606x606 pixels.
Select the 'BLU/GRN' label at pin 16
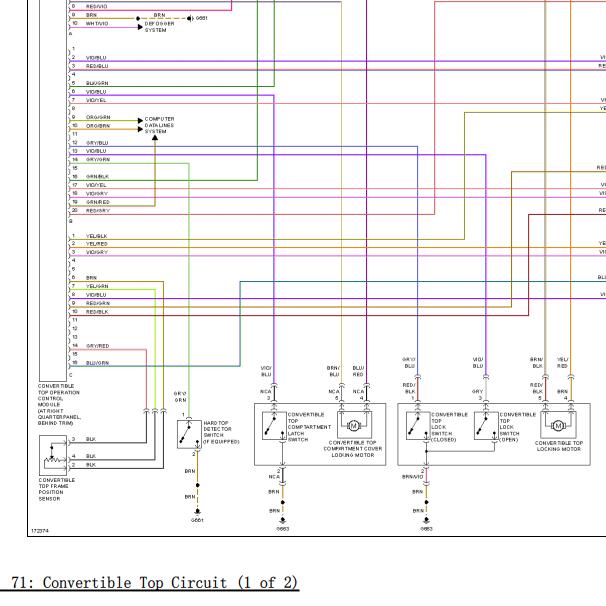tap(97, 363)
